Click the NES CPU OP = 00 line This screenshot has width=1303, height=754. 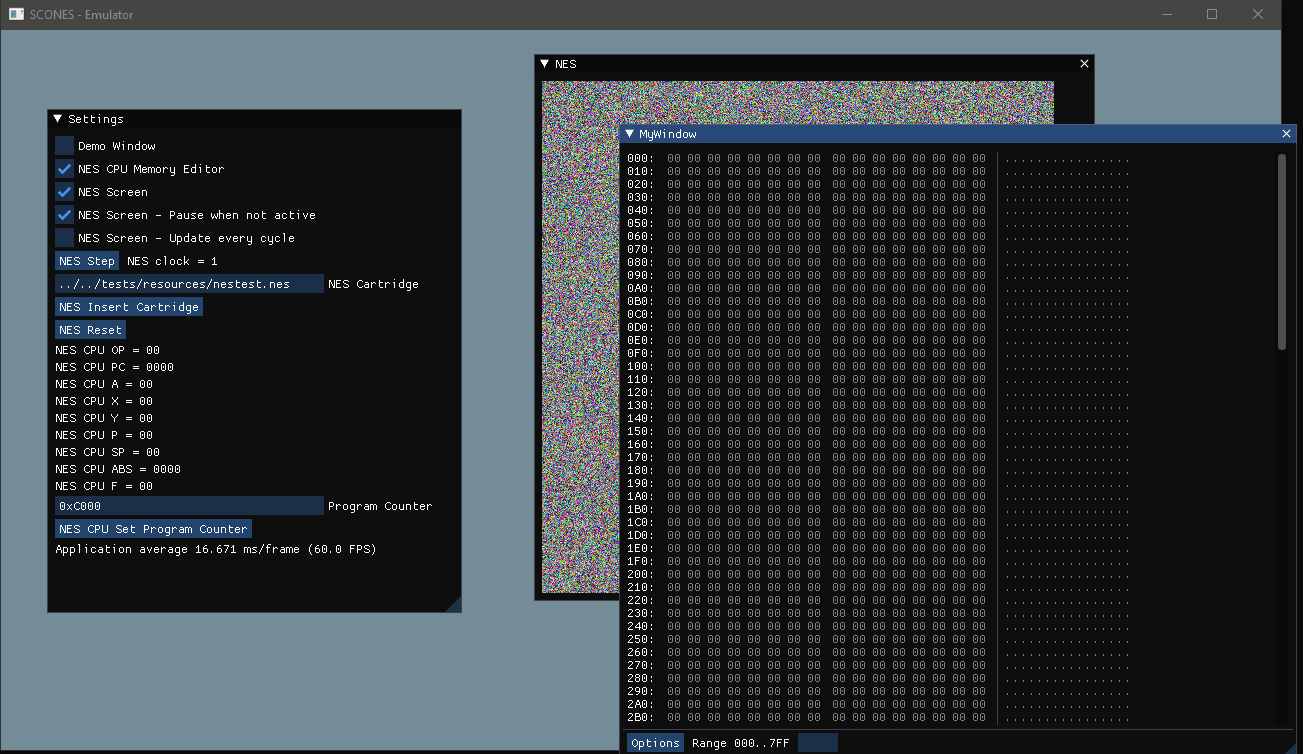107,350
